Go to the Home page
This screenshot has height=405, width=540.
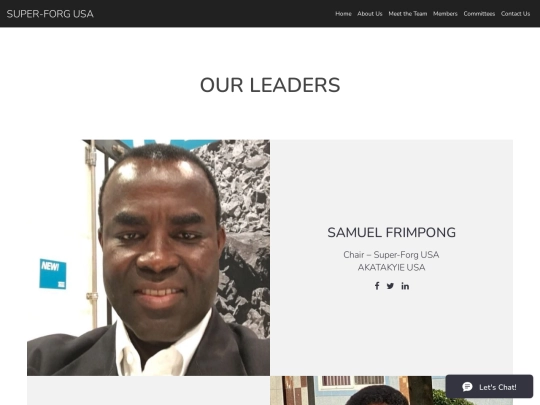343,14
